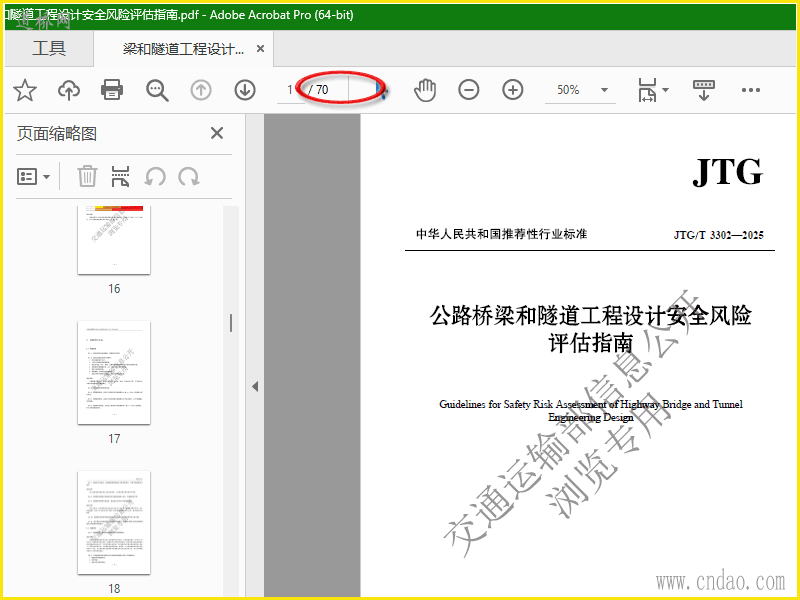Viewport: 800px width, 600px height.
Task: Click the fit page width icon
Action: point(647,90)
